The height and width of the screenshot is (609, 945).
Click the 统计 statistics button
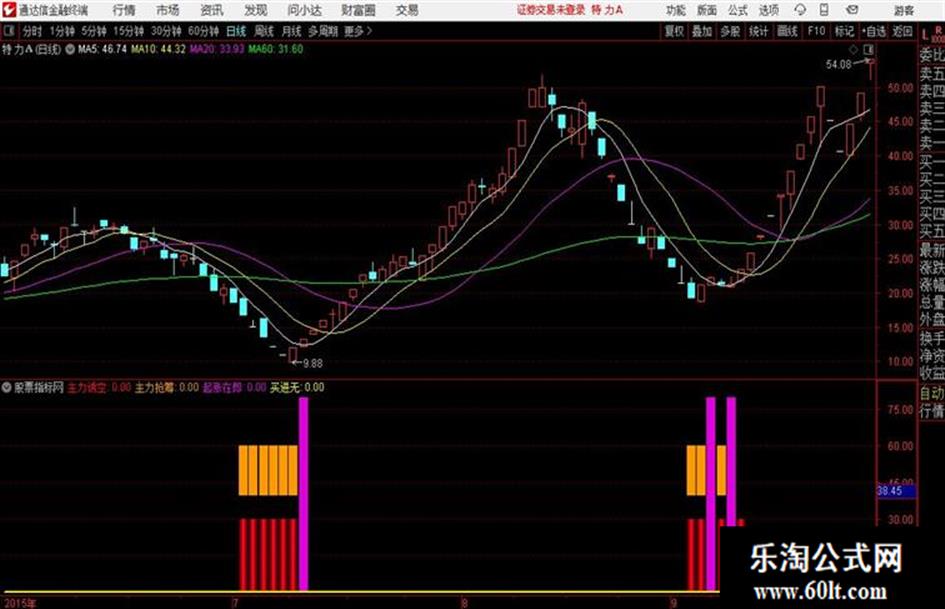[x=758, y=31]
